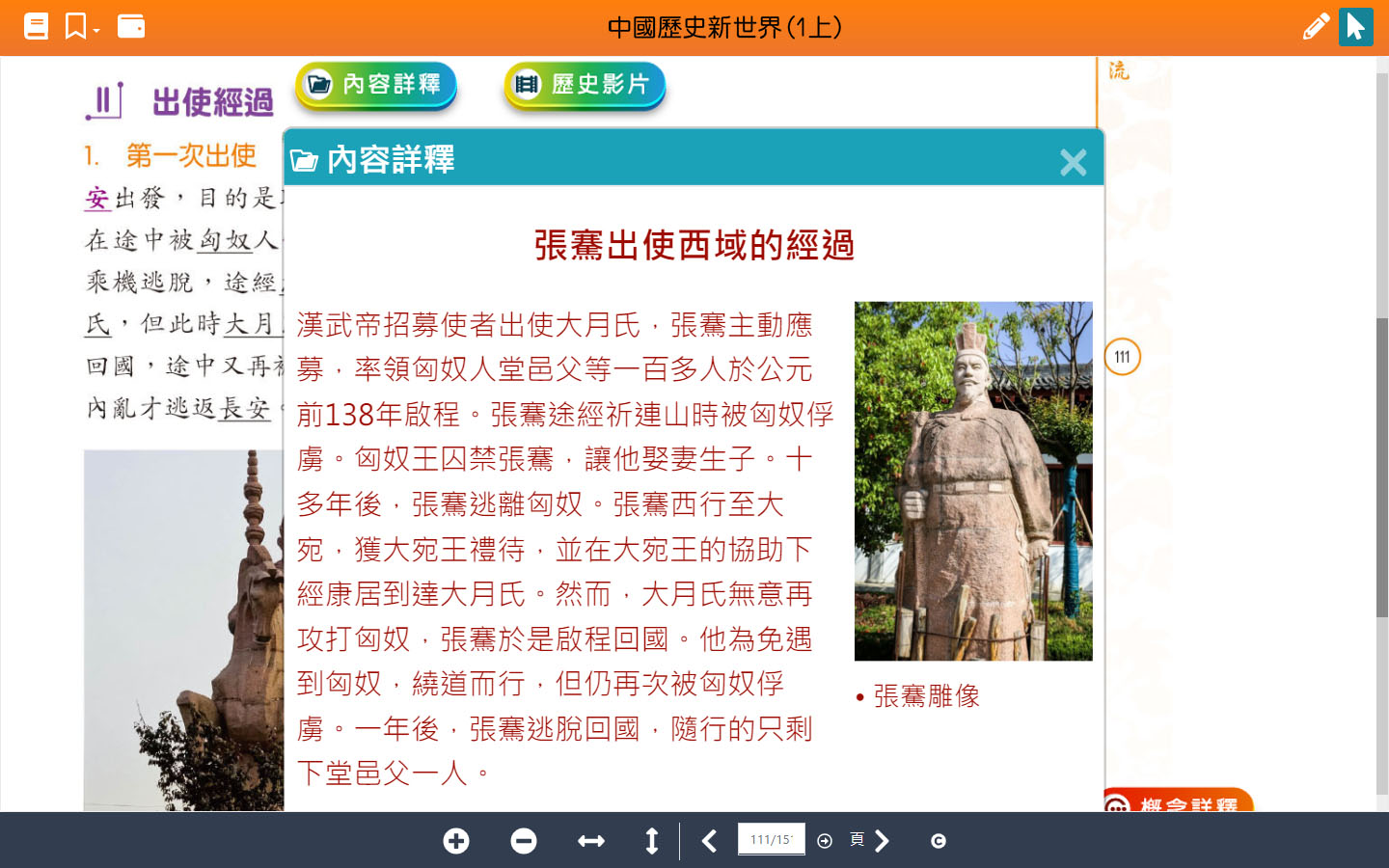This screenshot has height=868, width=1389.
Task: Zoom out with the minus icon
Action: (524, 841)
